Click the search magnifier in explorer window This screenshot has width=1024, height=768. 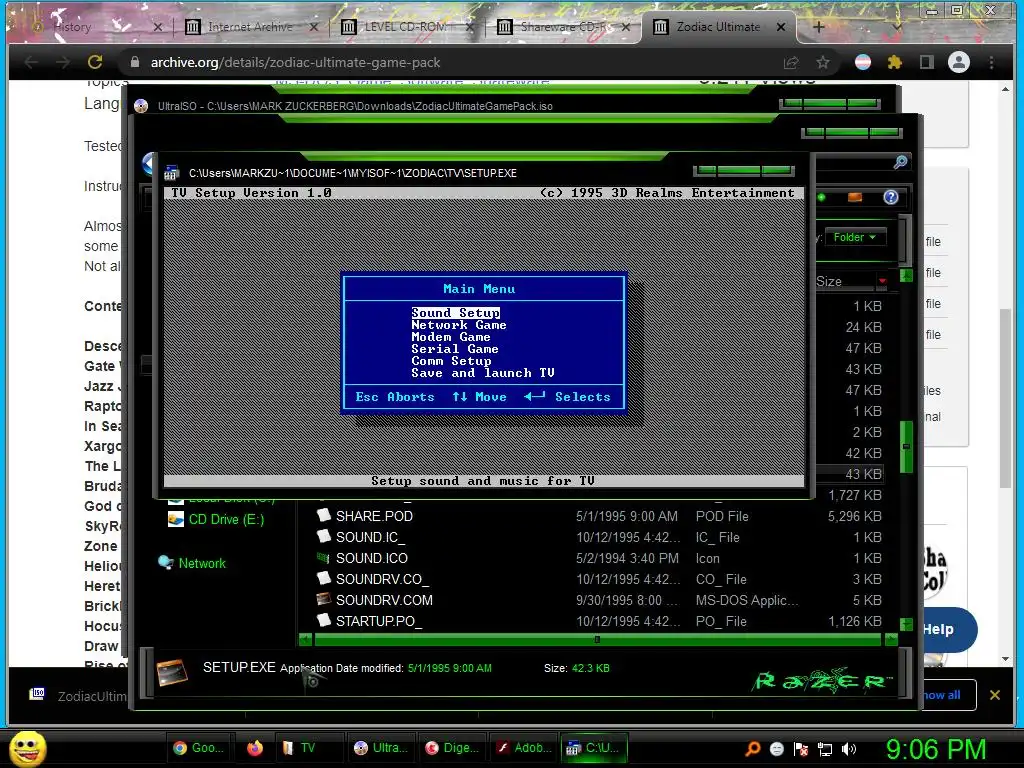click(900, 162)
